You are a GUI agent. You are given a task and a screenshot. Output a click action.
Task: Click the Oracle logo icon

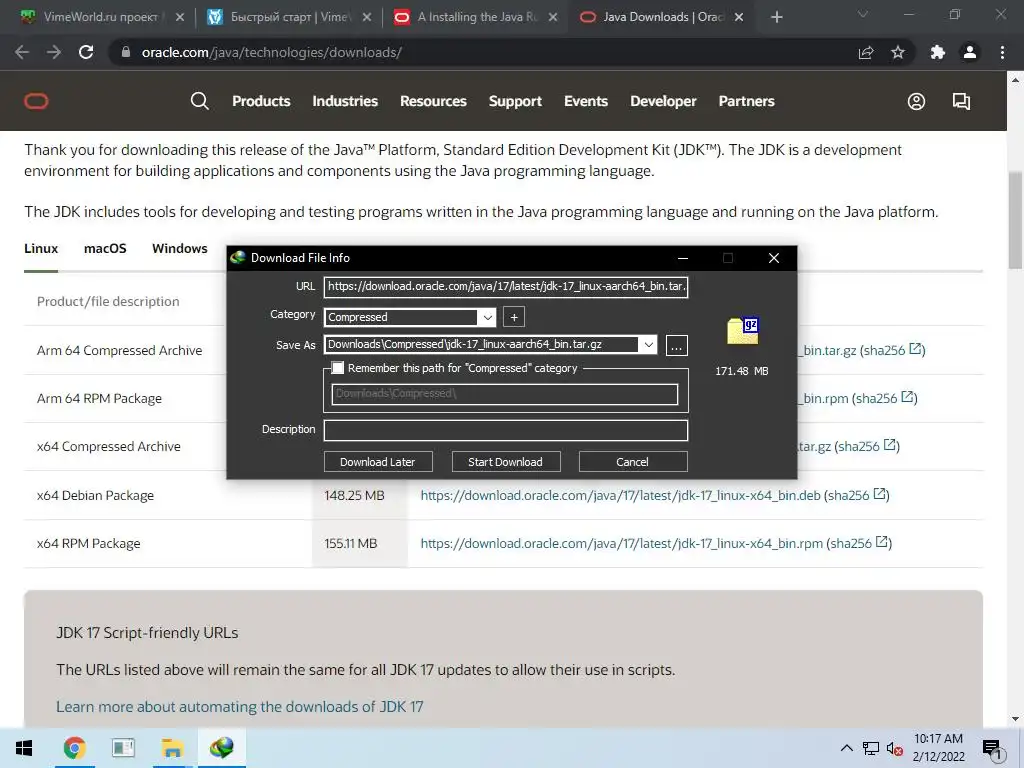37,101
